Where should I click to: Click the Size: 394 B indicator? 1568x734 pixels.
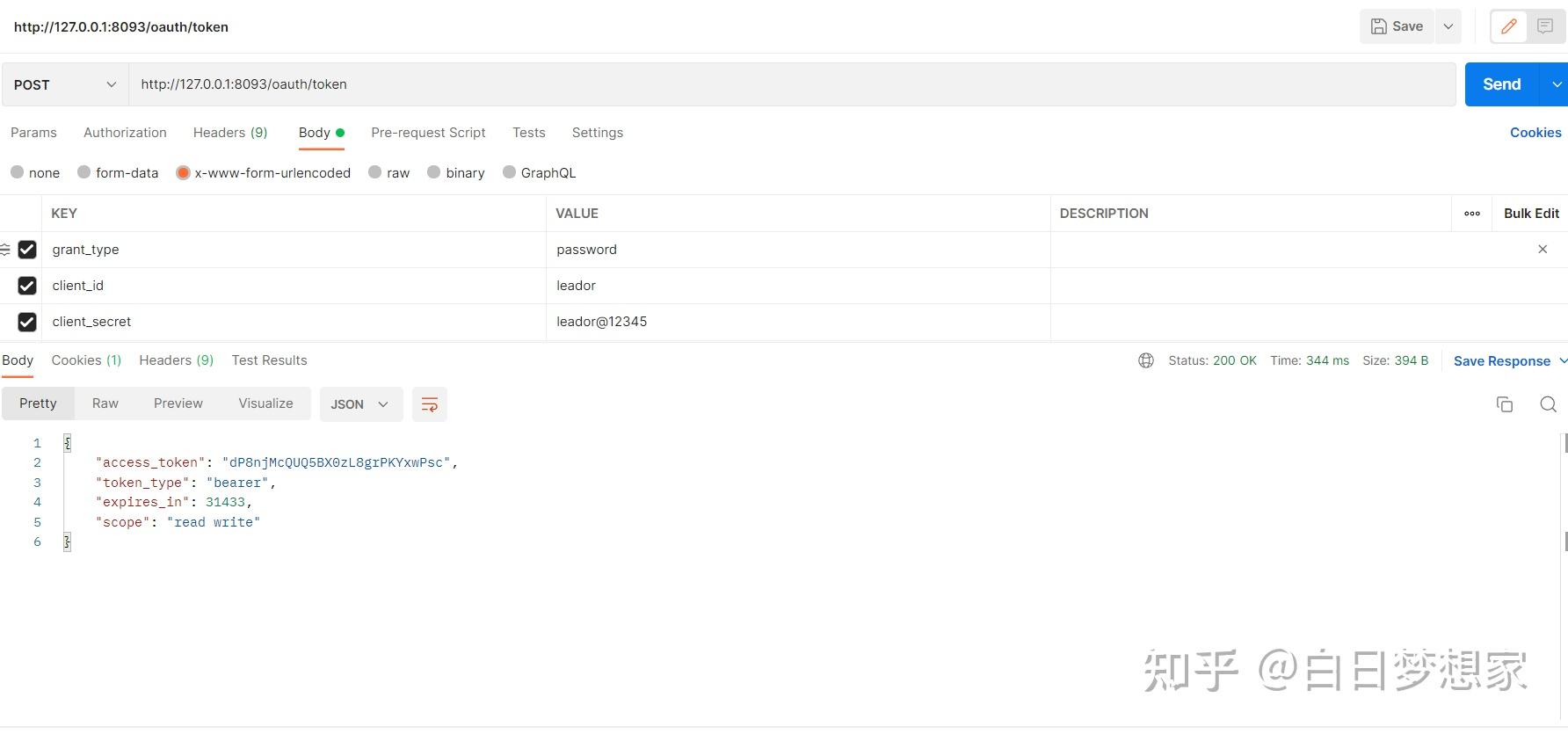pos(1396,360)
